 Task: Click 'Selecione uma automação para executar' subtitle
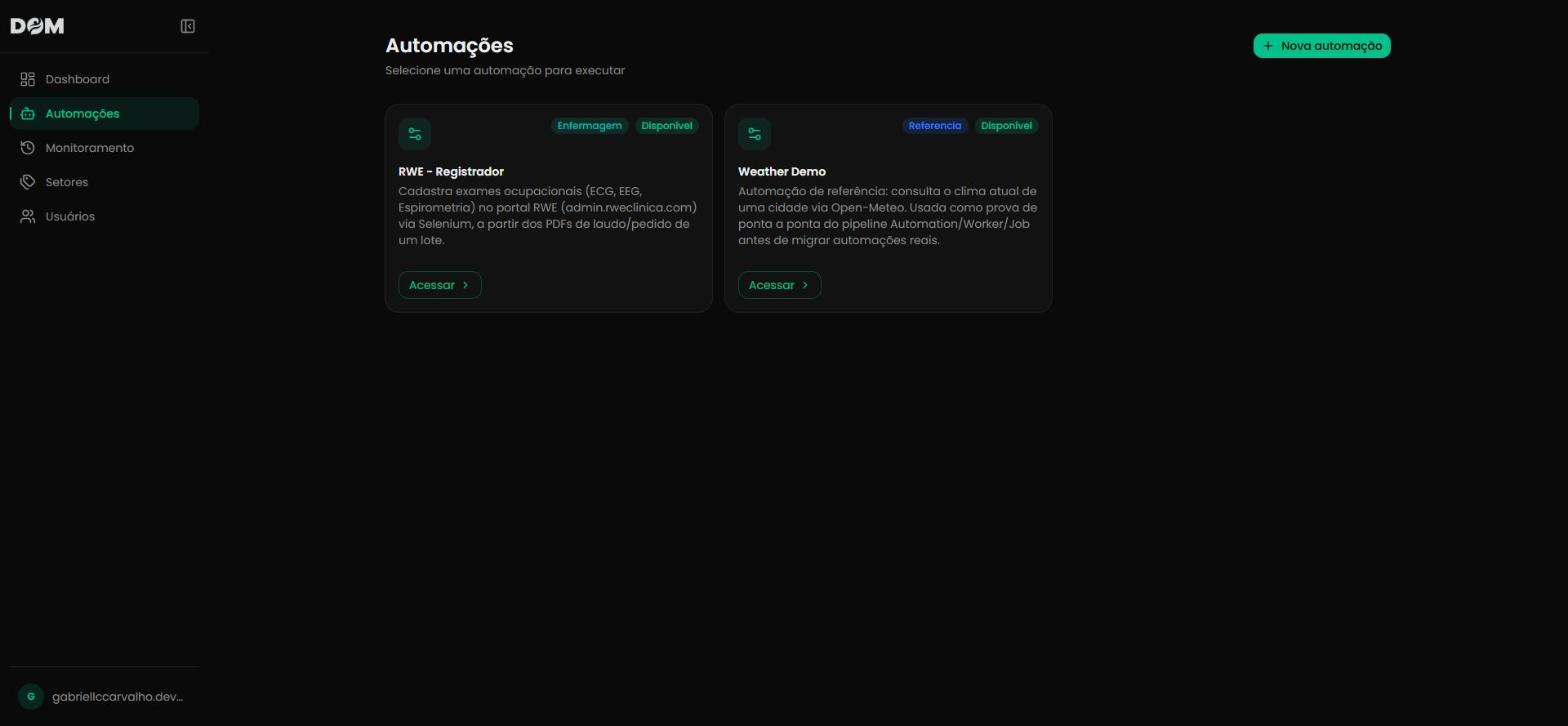505,71
